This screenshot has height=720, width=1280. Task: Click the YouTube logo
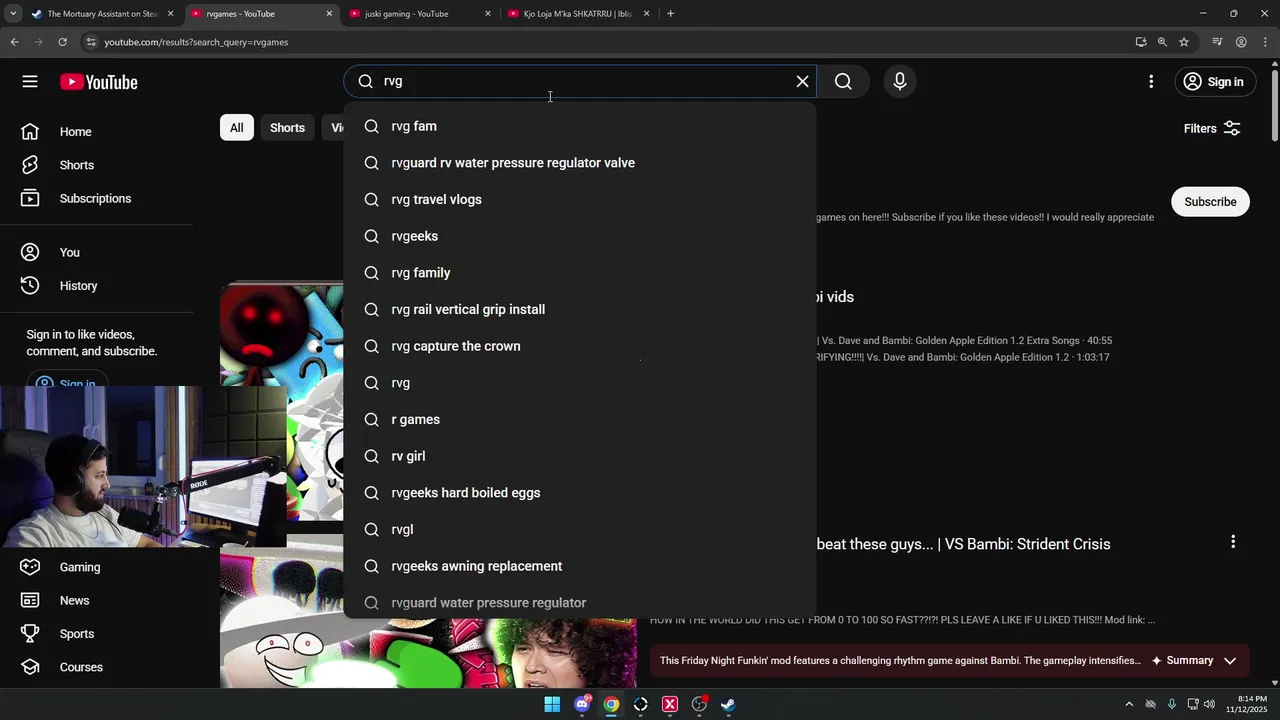point(98,82)
